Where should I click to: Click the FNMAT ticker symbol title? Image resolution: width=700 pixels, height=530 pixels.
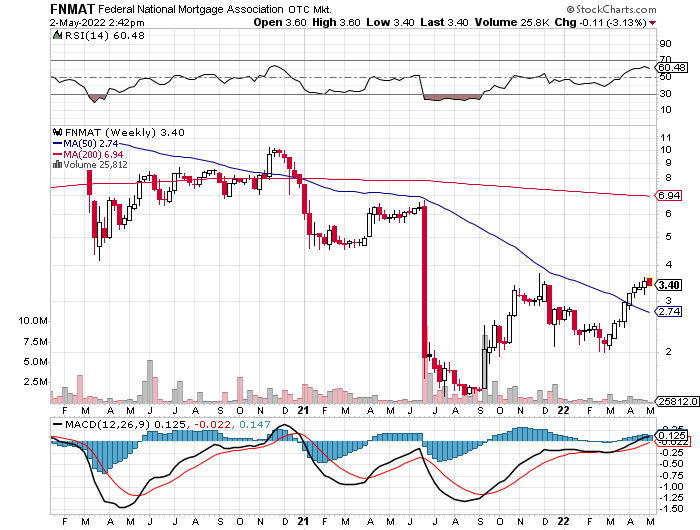point(72,9)
